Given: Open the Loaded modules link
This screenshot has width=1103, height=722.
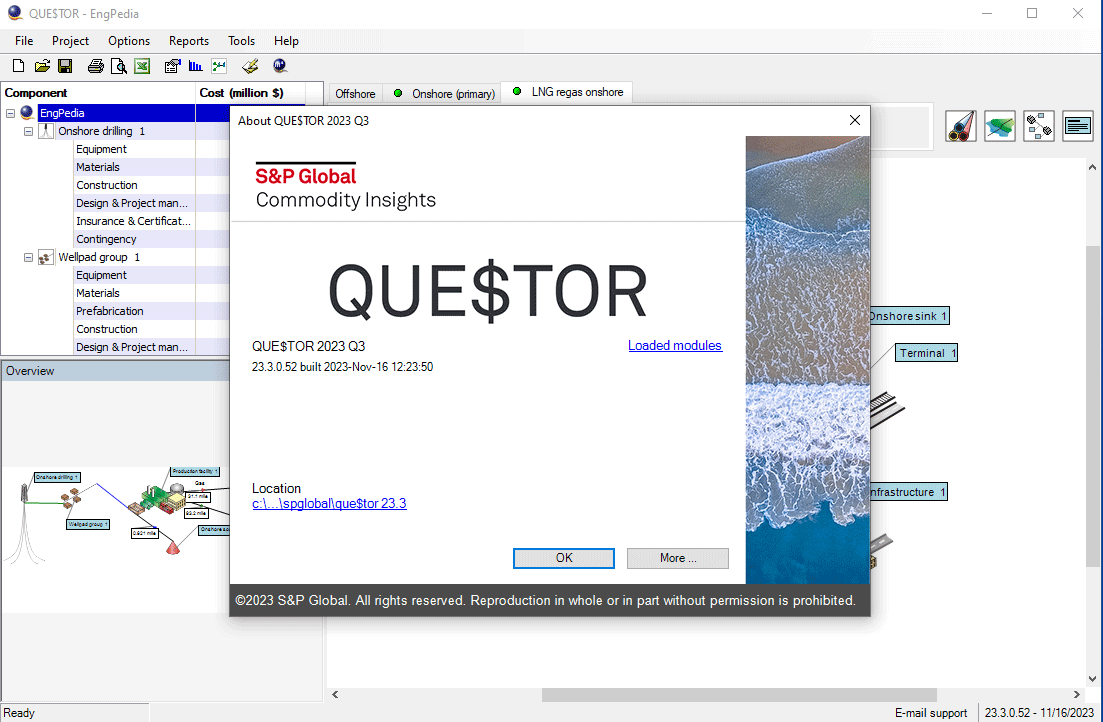Looking at the screenshot, I should [675, 346].
